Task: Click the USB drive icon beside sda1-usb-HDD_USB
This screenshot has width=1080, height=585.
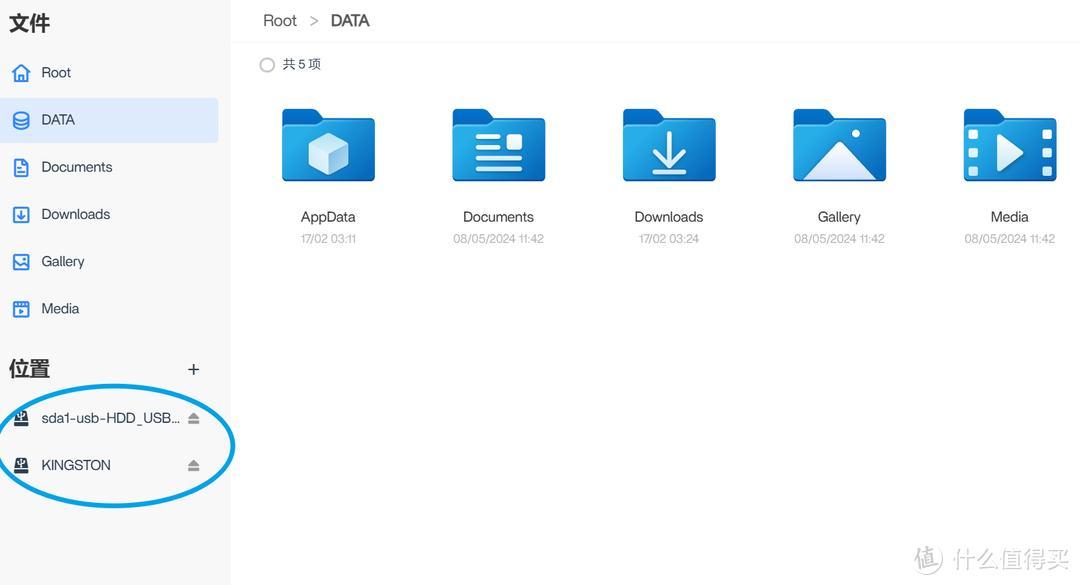Action: (21, 418)
